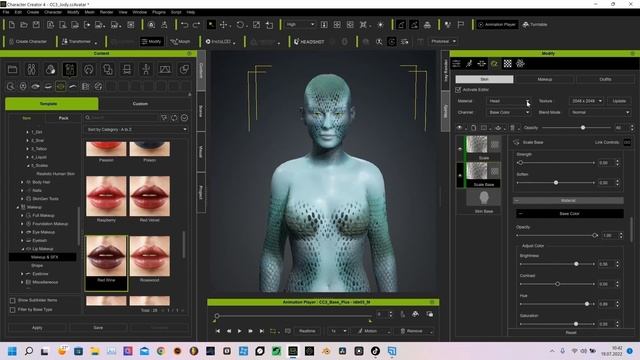Open the Texture size 2048 dropdown
The width and height of the screenshot is (640, 360).
(587, 101)
